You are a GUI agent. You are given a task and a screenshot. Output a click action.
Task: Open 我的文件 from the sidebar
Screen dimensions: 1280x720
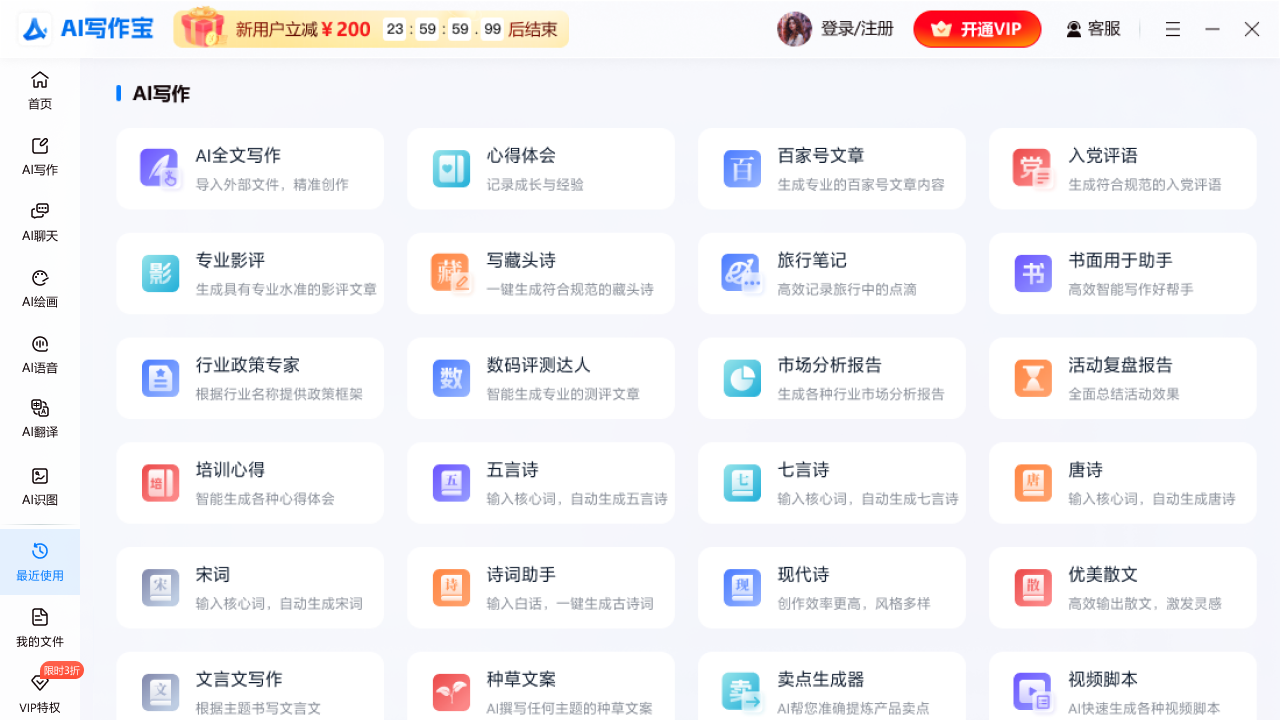click(40, 627)
